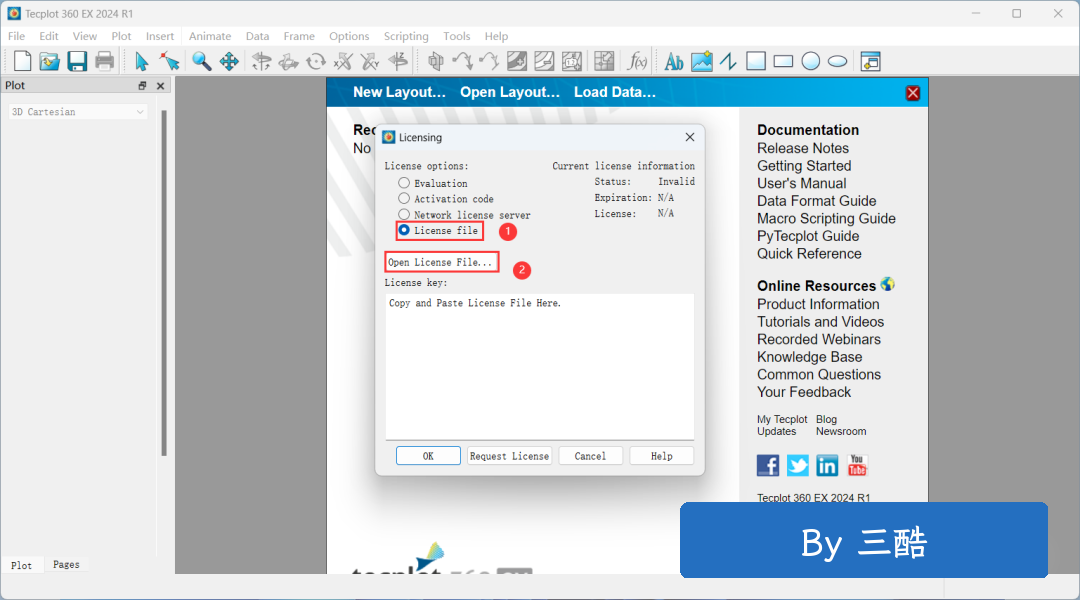Undock the Plot sidebar panel

[x=142, y=85]
